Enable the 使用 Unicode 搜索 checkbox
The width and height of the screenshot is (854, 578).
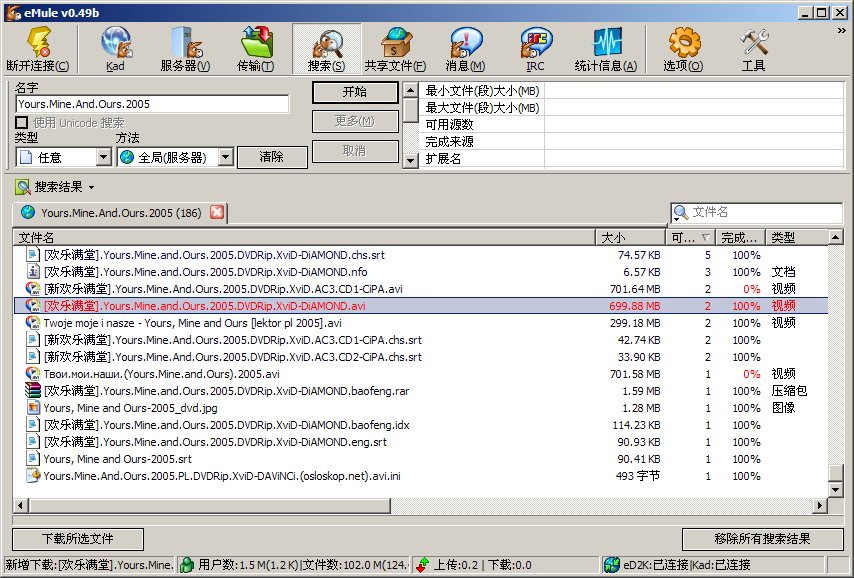point(22,121)
